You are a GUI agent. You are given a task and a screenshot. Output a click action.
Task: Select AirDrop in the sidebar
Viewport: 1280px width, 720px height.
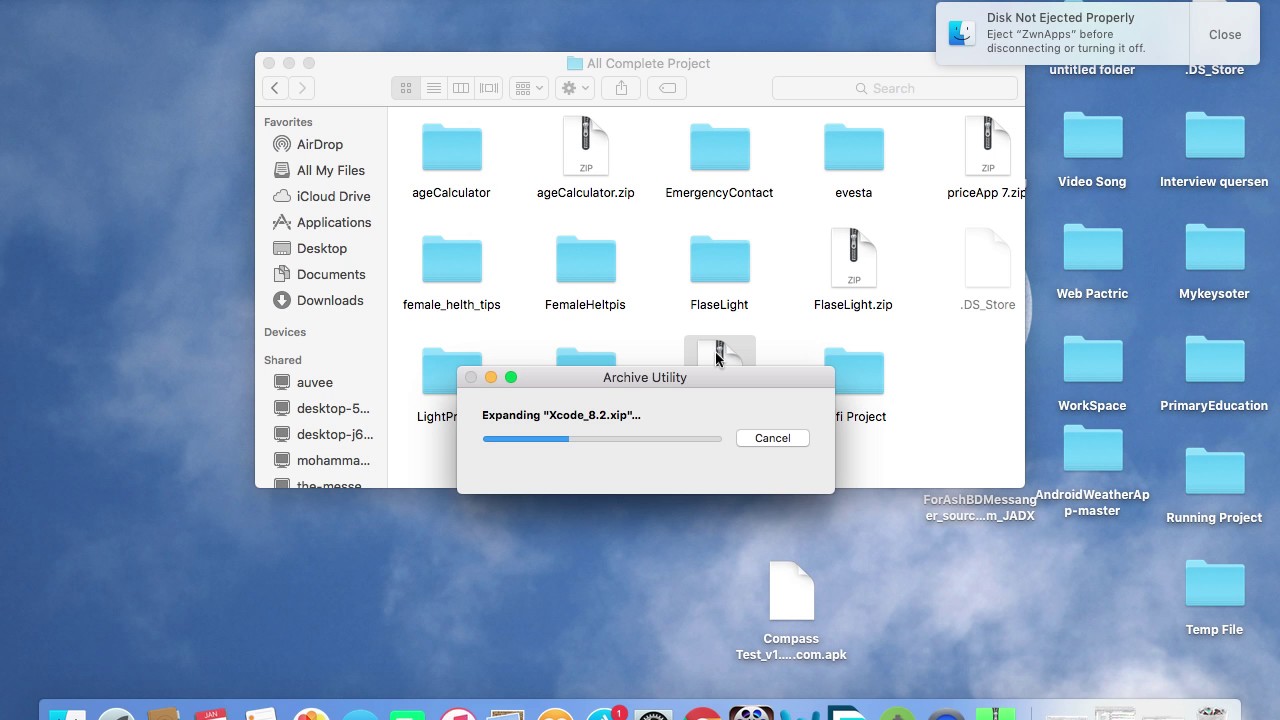pyautogui.click(x=322, y=144)
